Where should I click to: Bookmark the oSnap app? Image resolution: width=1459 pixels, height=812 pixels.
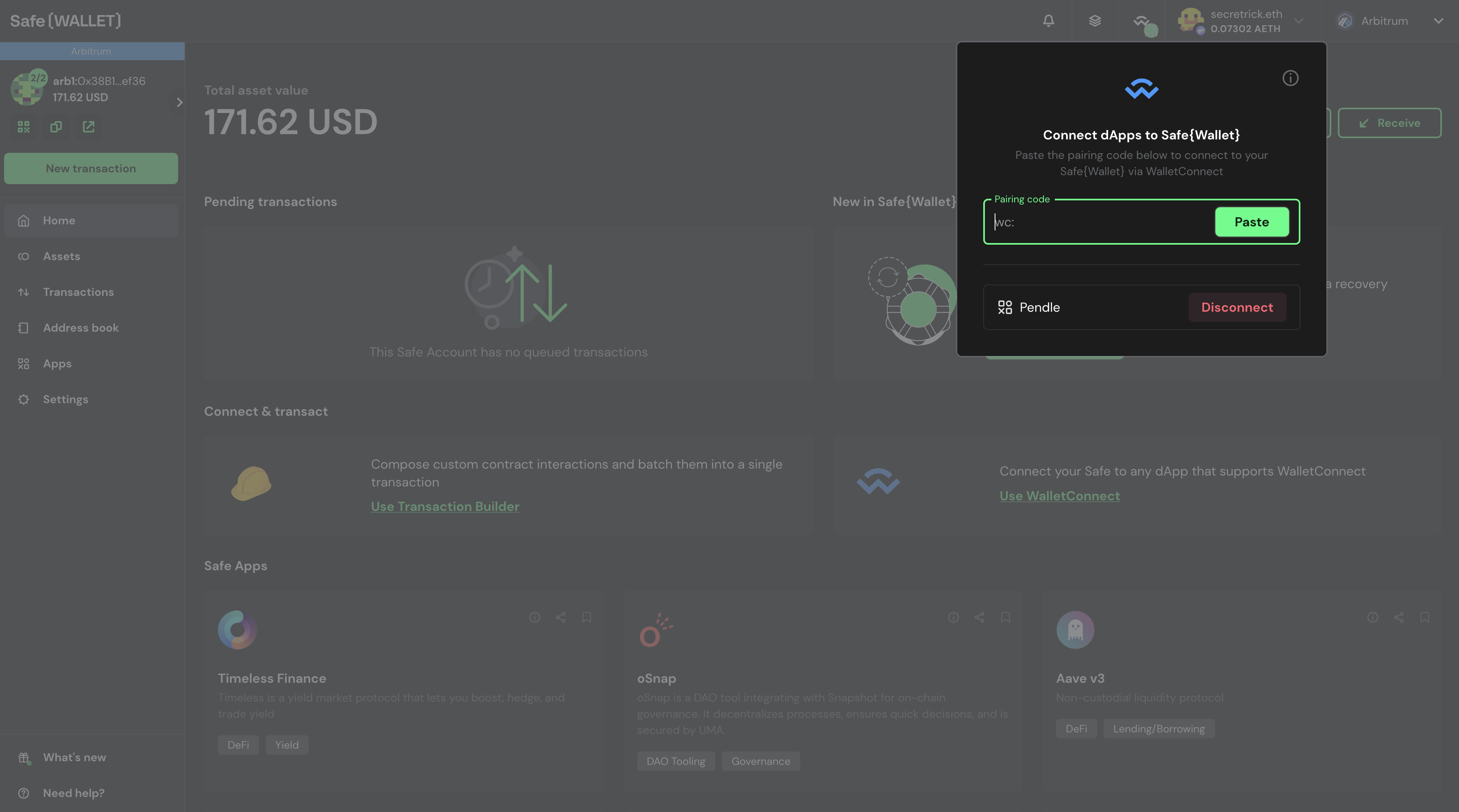1006,617
